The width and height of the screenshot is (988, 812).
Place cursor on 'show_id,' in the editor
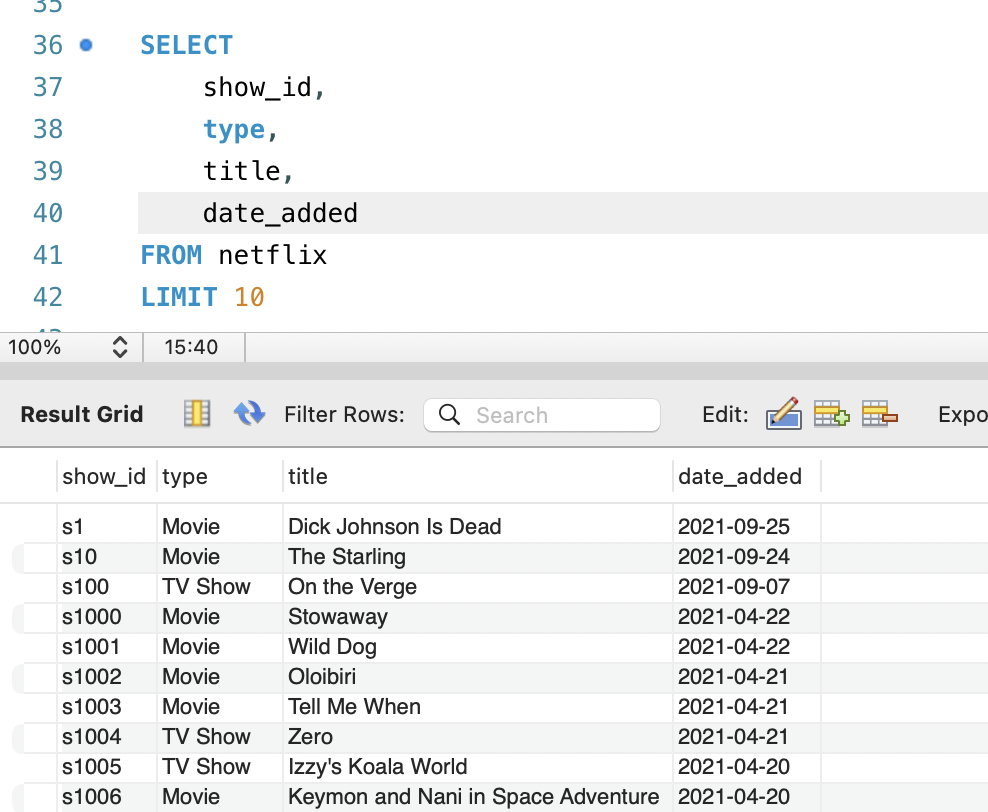tap(264, 88)
